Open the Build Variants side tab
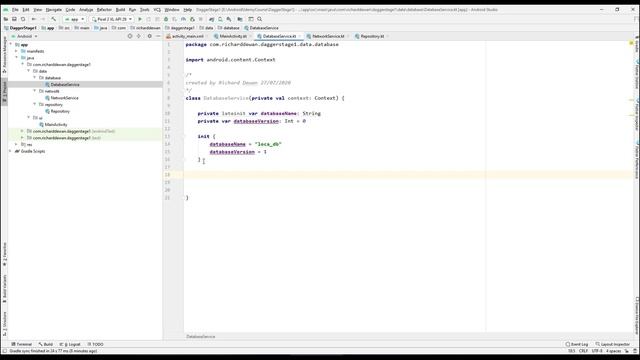 pos(4,288)
